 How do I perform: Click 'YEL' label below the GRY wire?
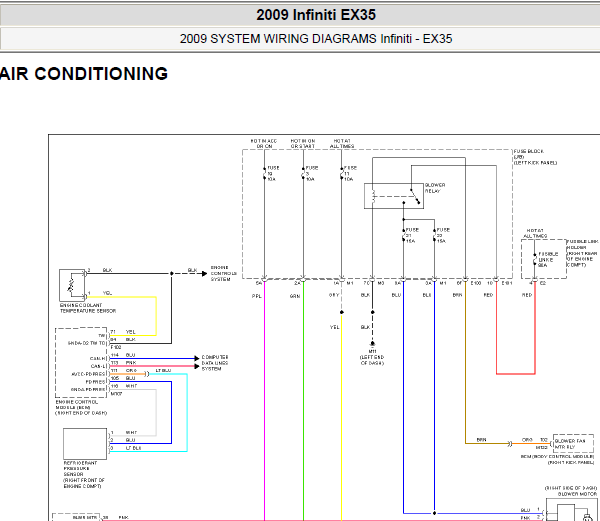[x=334, y=327]
